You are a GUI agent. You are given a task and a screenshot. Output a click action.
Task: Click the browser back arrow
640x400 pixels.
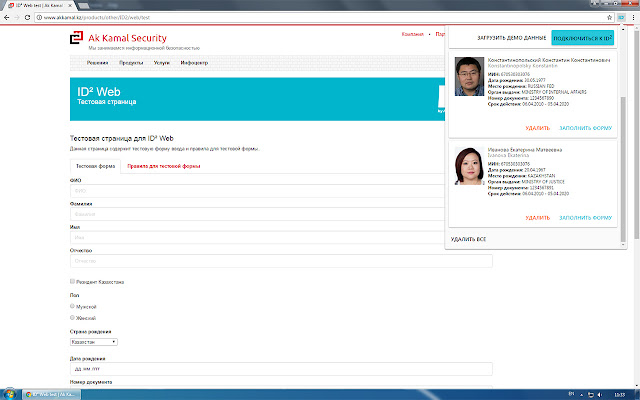[8, 18]
